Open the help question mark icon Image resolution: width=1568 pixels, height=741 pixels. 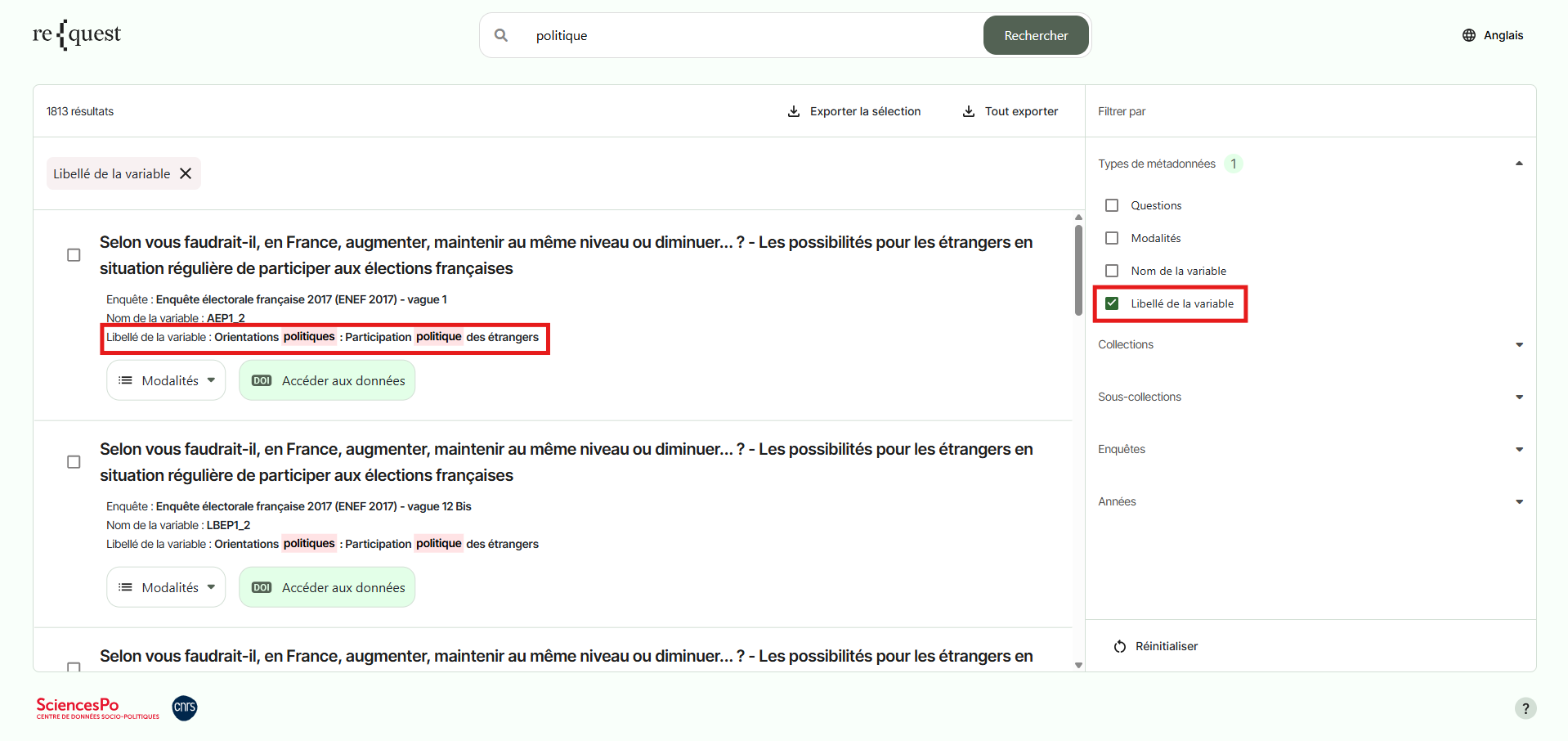pyautogui.click(x=1525, y=708)
